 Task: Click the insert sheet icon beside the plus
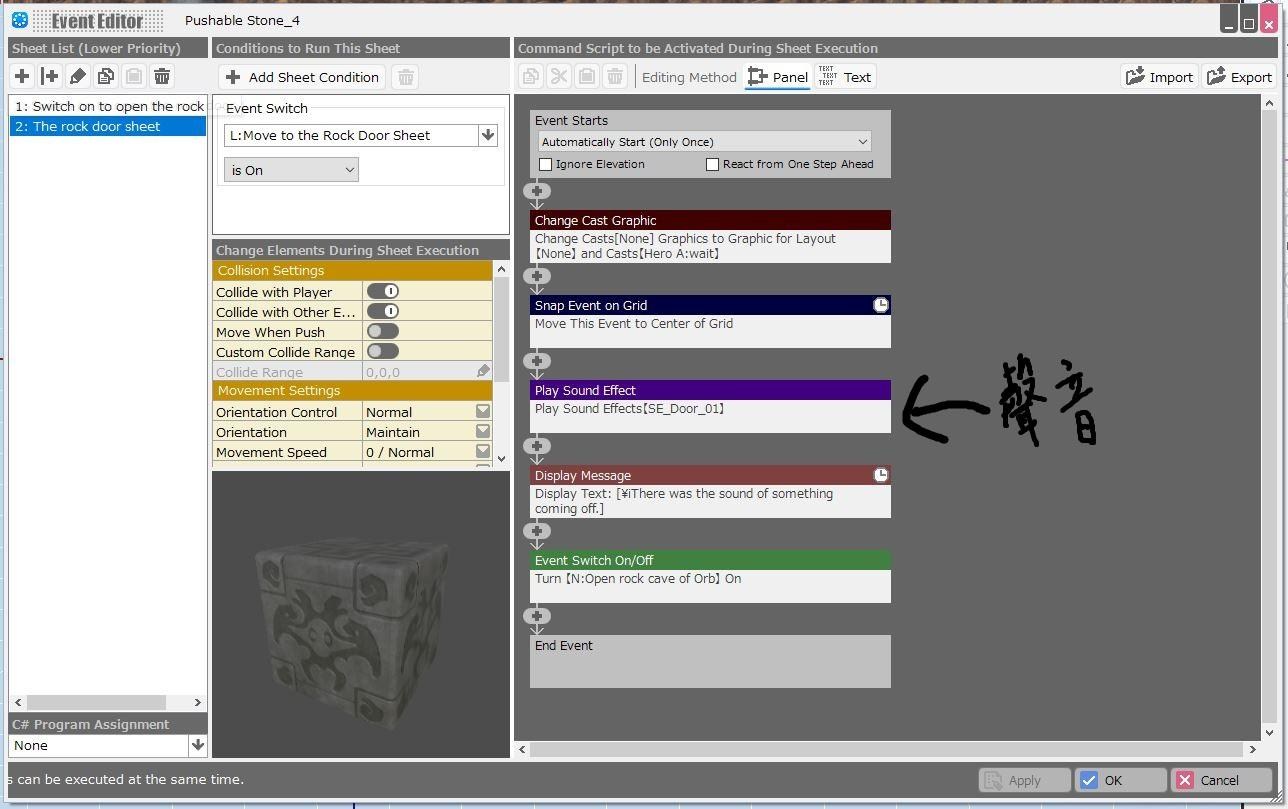click(50, 76)
